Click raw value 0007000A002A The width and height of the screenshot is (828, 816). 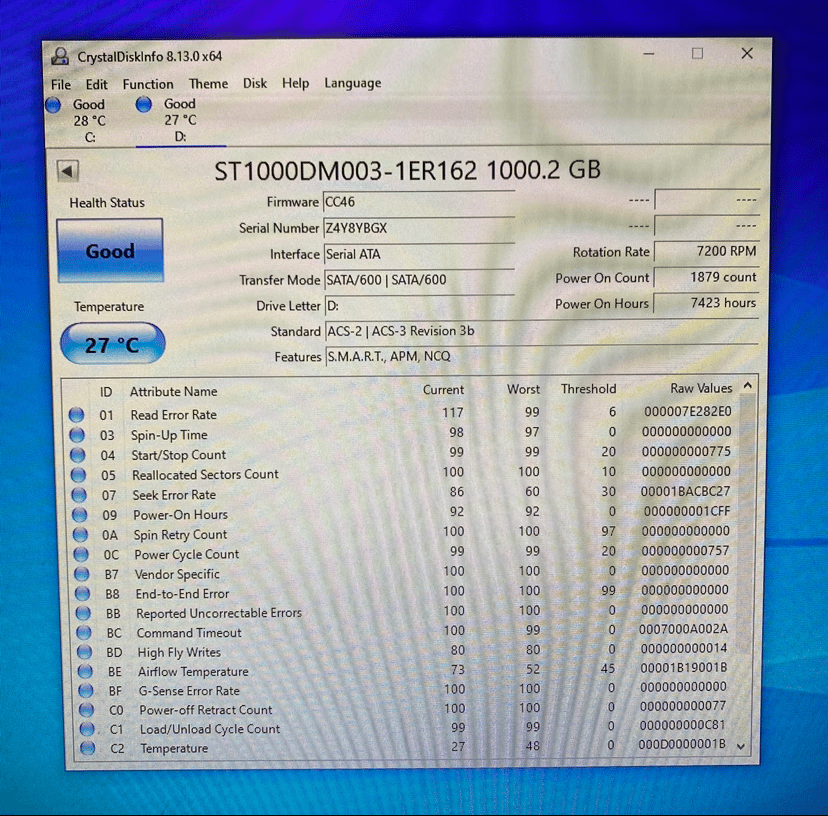click(x=683, y=629)
